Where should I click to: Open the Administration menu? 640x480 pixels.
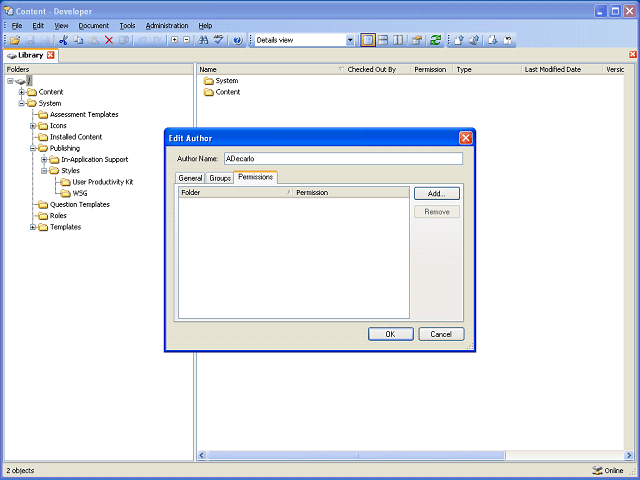point(167,26)
